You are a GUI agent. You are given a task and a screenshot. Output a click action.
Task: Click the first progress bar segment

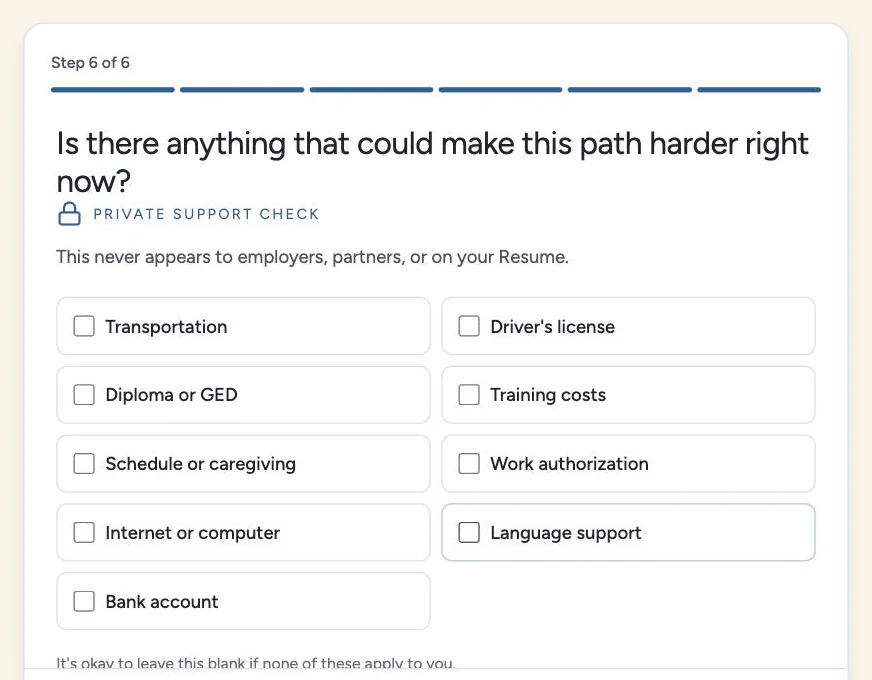pyautogui.click(x=113, y=90)
